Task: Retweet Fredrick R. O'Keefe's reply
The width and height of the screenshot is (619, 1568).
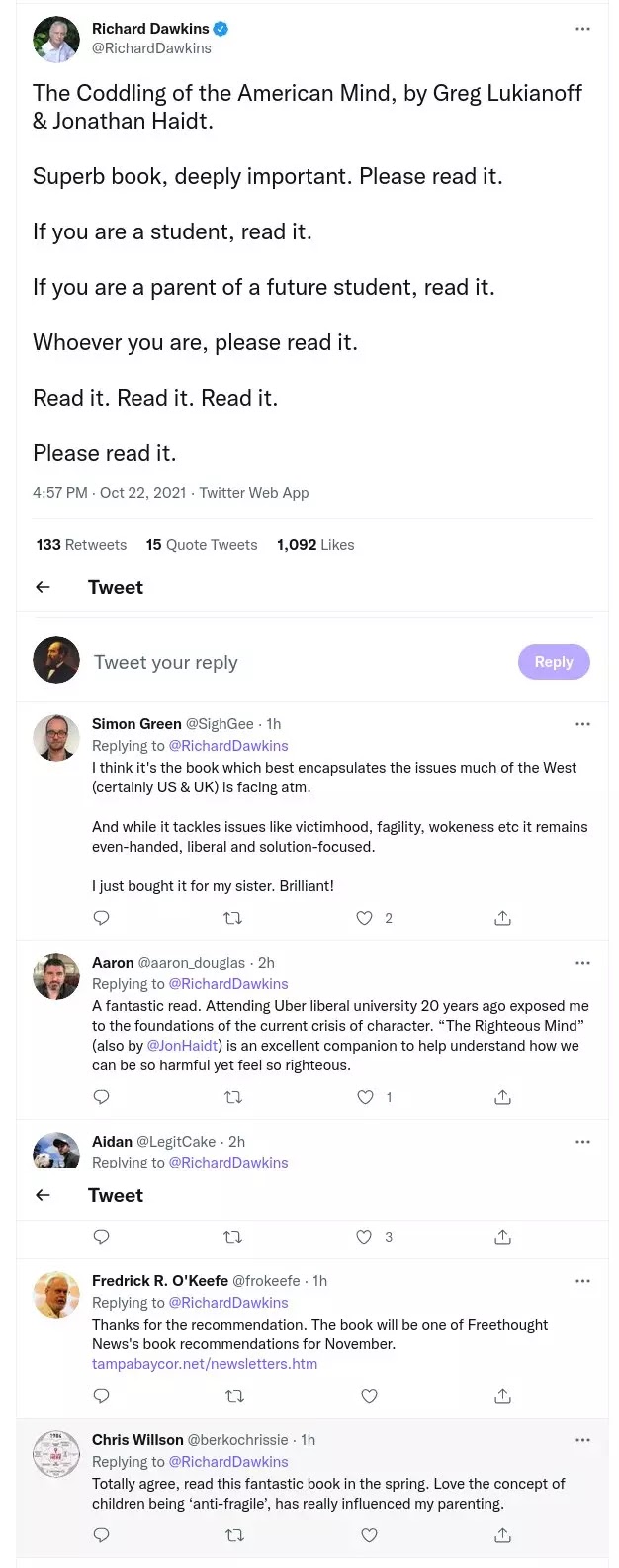Action: pos(234,1396)
